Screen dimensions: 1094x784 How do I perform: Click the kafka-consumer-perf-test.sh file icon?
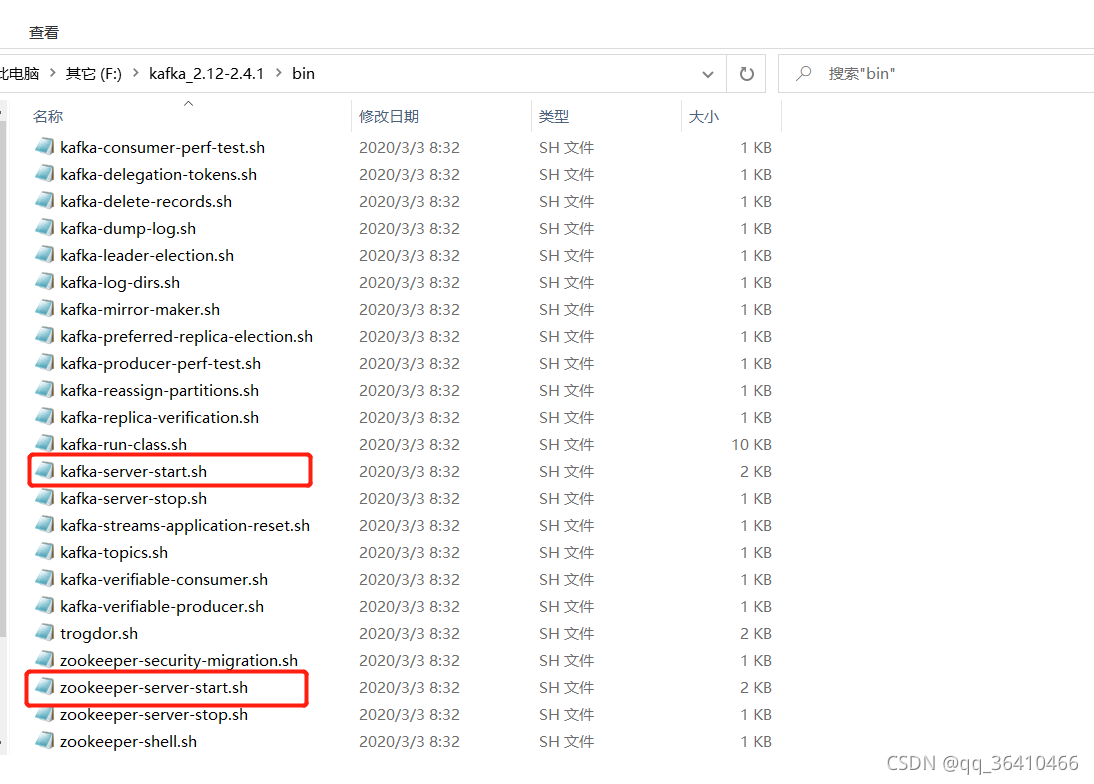(45, 146)
